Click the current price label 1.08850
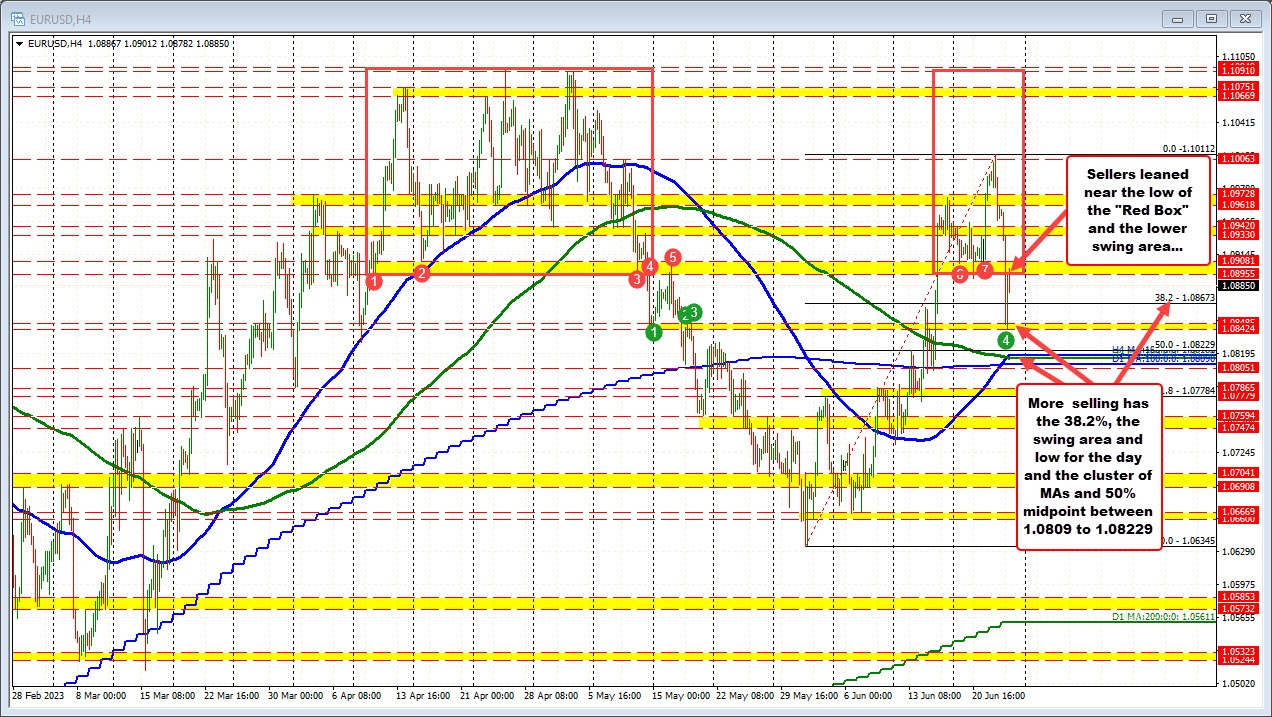The width and height of the screenshot is (1272, 717). (x=1238, y=285)
